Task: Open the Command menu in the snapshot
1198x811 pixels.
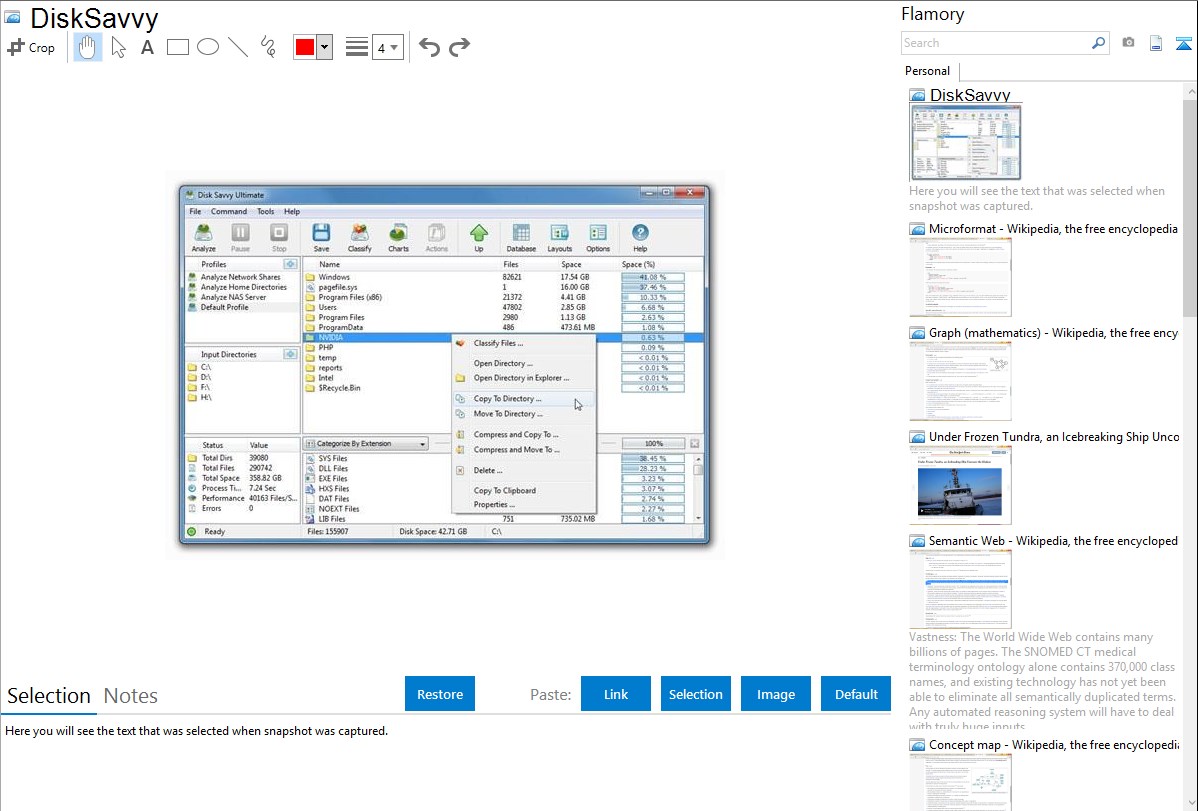Action: (x=228, y=212)
